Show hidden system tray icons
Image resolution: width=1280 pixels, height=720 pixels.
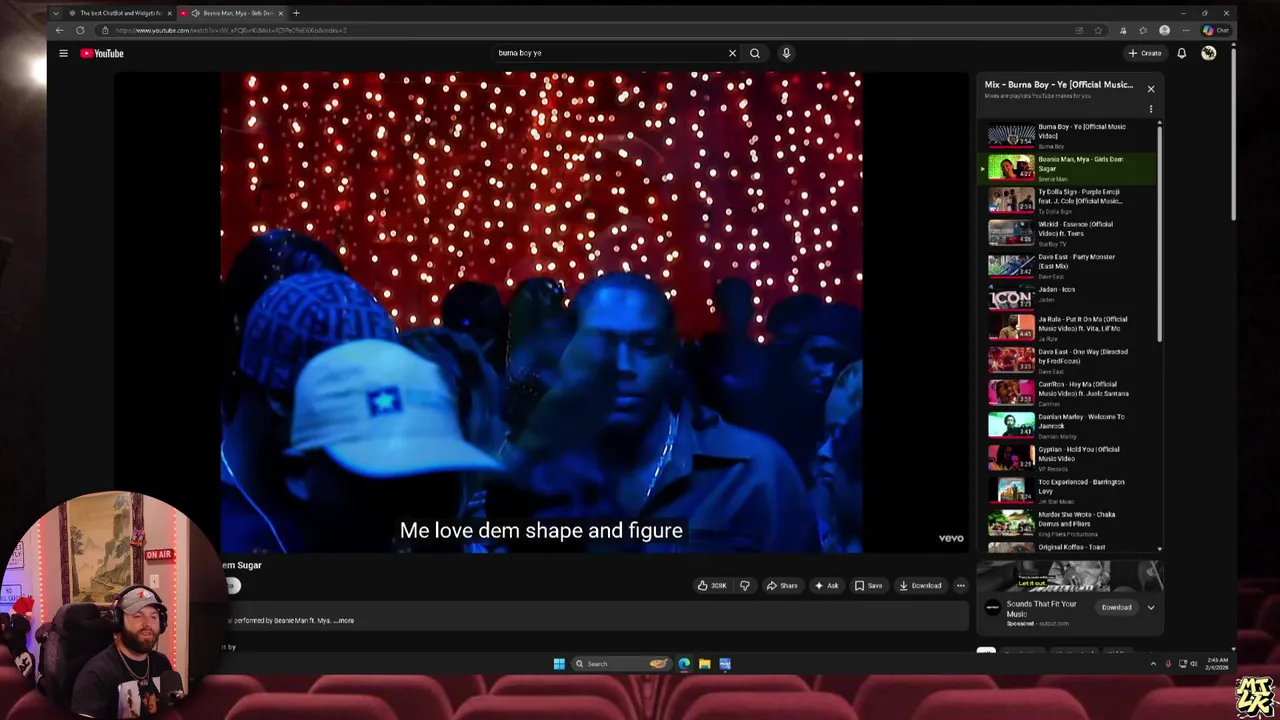click(1153, 663)
